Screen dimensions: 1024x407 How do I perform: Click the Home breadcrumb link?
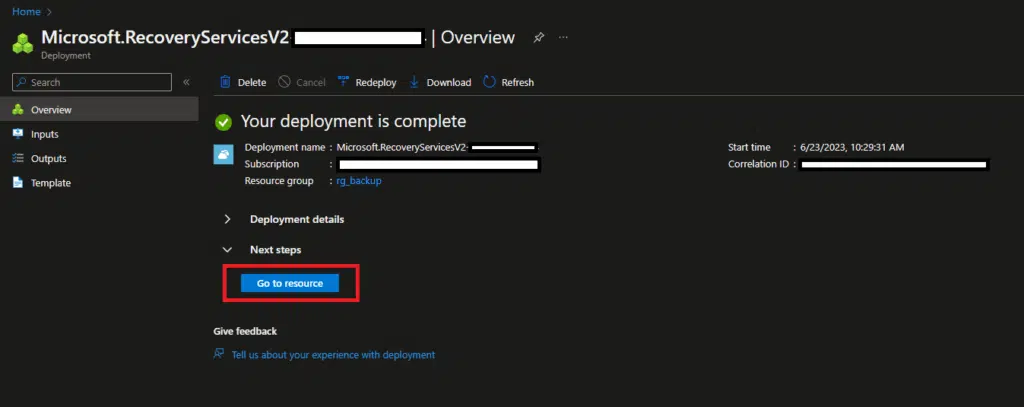[x=26, y=12]
